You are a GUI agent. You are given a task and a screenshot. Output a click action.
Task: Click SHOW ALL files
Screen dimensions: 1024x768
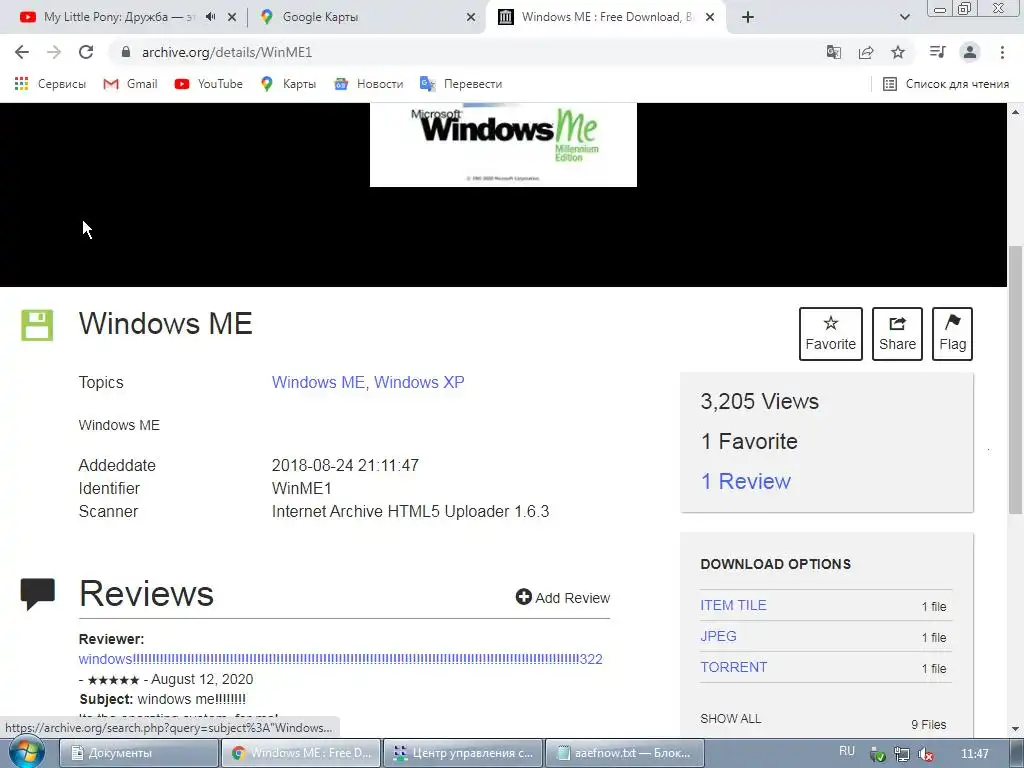[731, 718]
